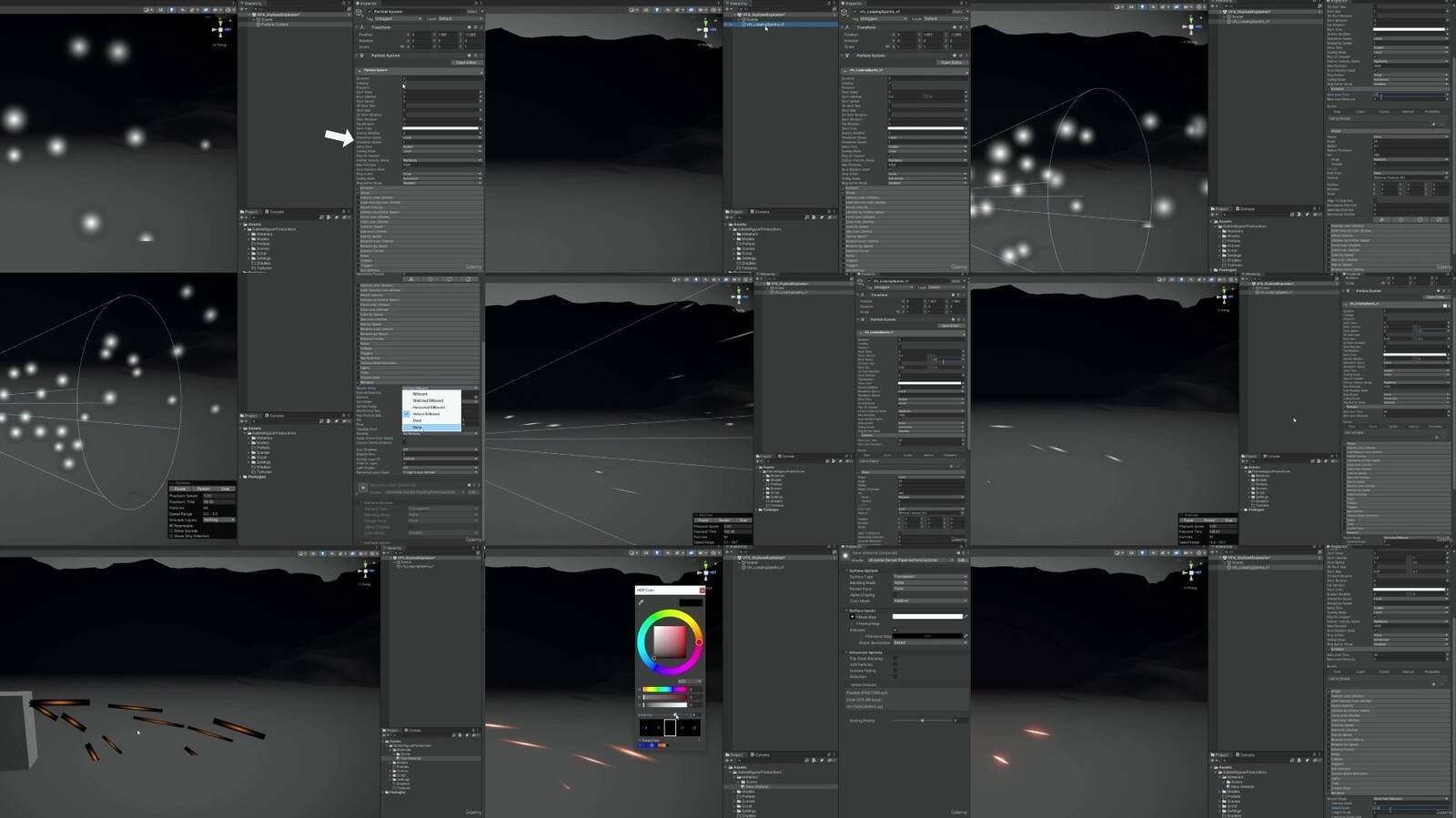Open the Color Mode dropdown showing Additive
This screenshot has width=1456, height=818.
click(x=928, y=601)
